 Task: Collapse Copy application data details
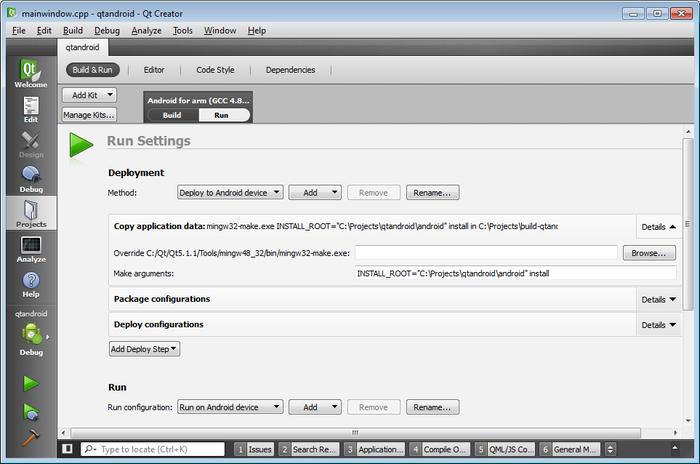(658, 227)
